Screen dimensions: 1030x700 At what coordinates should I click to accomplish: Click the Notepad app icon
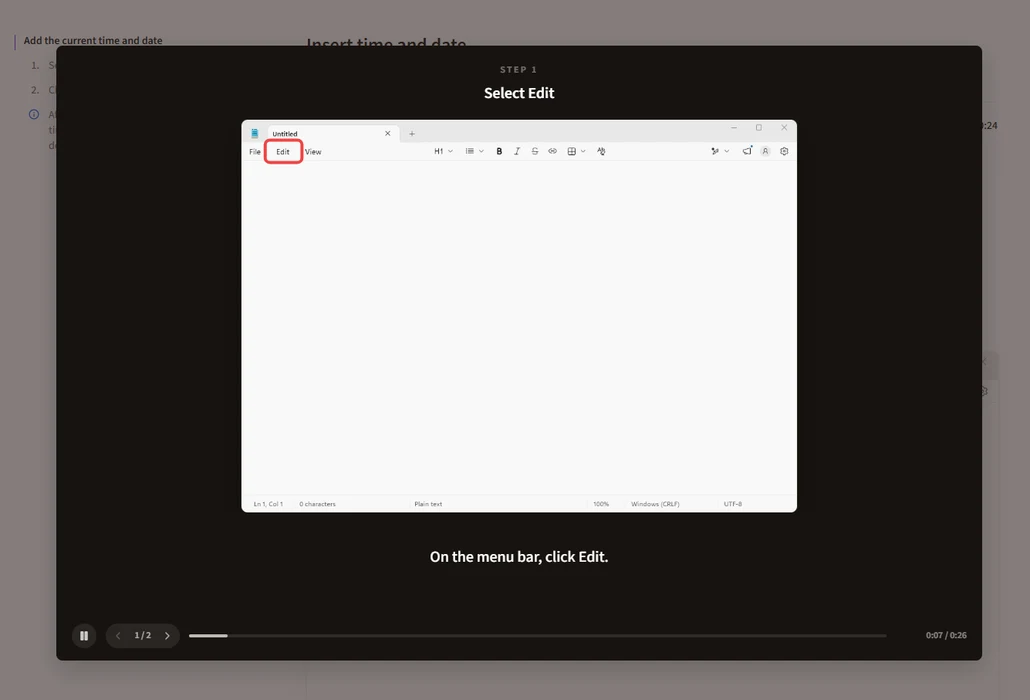pos(255,133)
